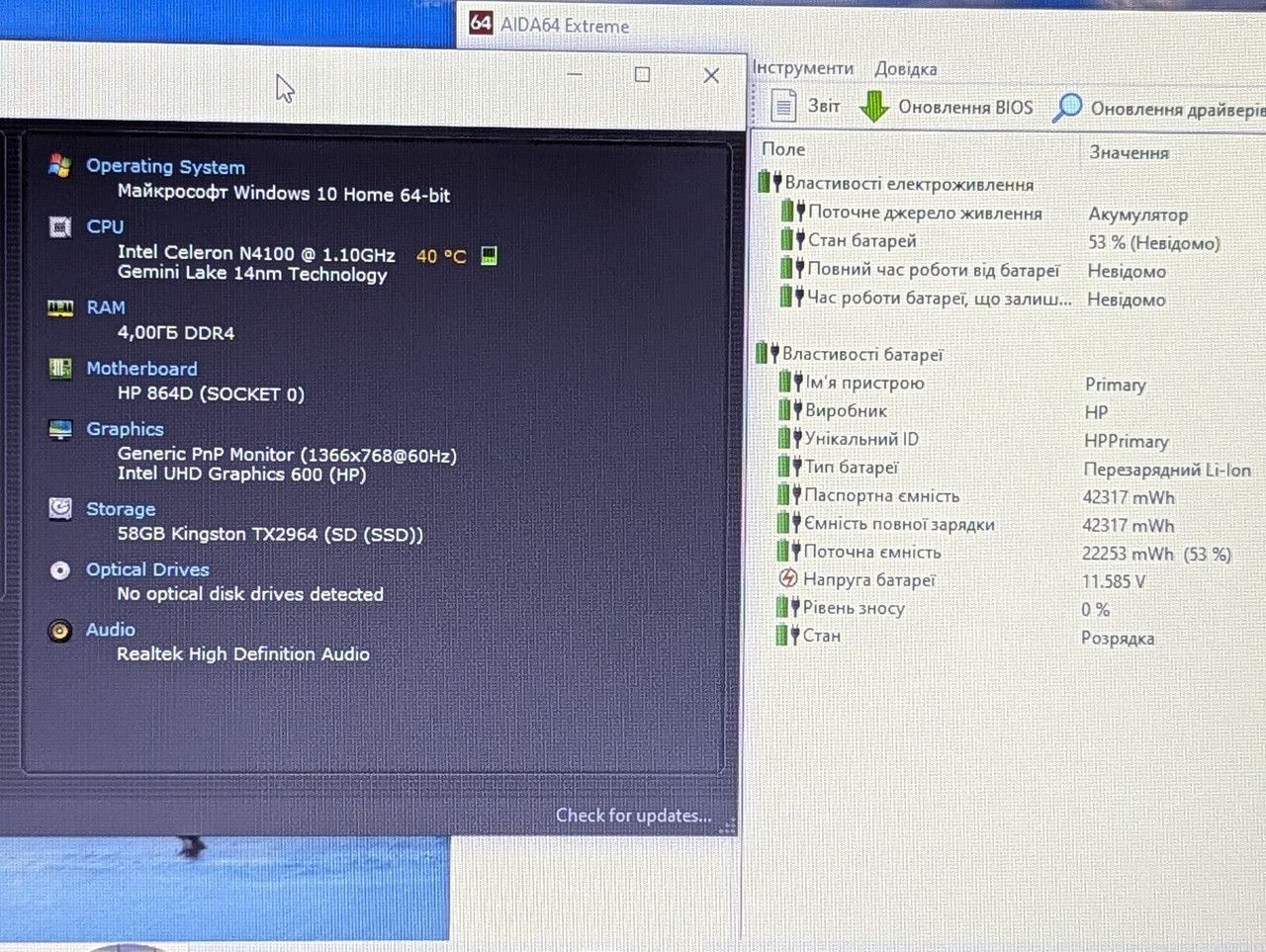Open the Motherboard section link
Screen dimensions: 1266x952
tap(141, 368)
